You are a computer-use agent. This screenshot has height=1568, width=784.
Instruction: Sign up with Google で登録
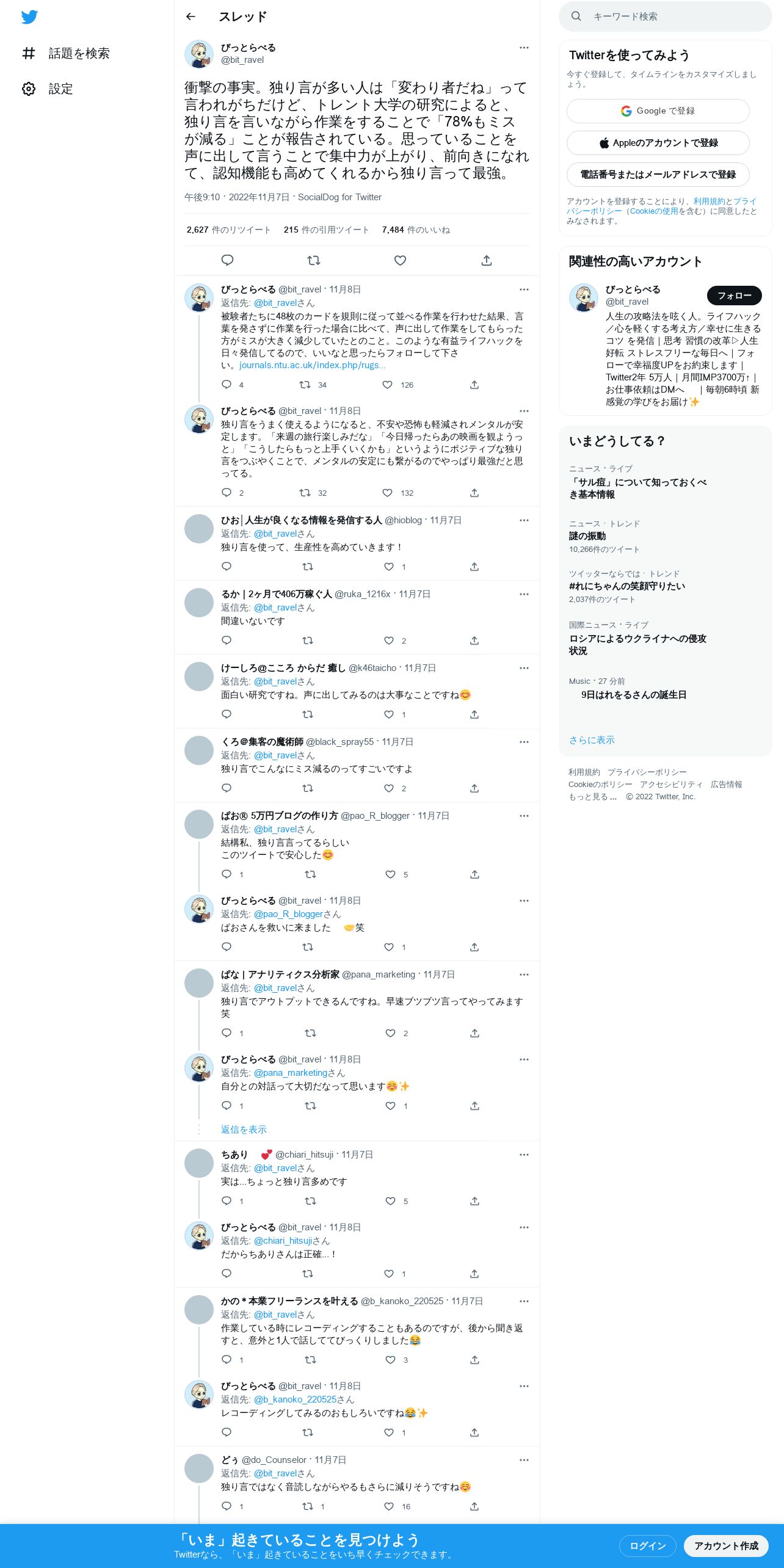658,111
